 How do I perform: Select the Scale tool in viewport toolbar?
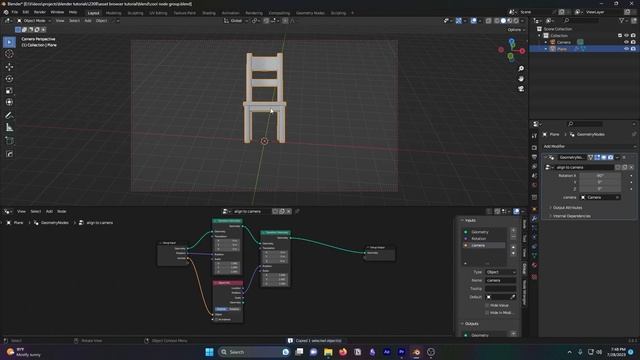point(9,90)
